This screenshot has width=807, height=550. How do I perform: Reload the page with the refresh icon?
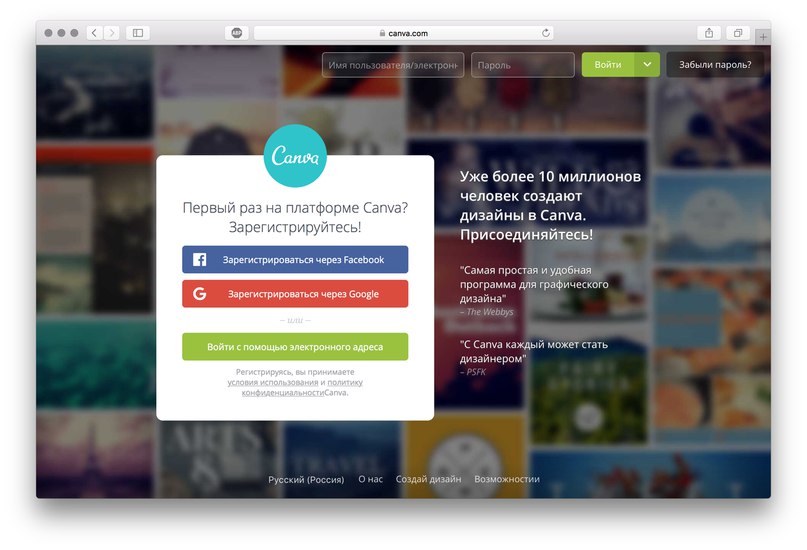coord(546,33)
